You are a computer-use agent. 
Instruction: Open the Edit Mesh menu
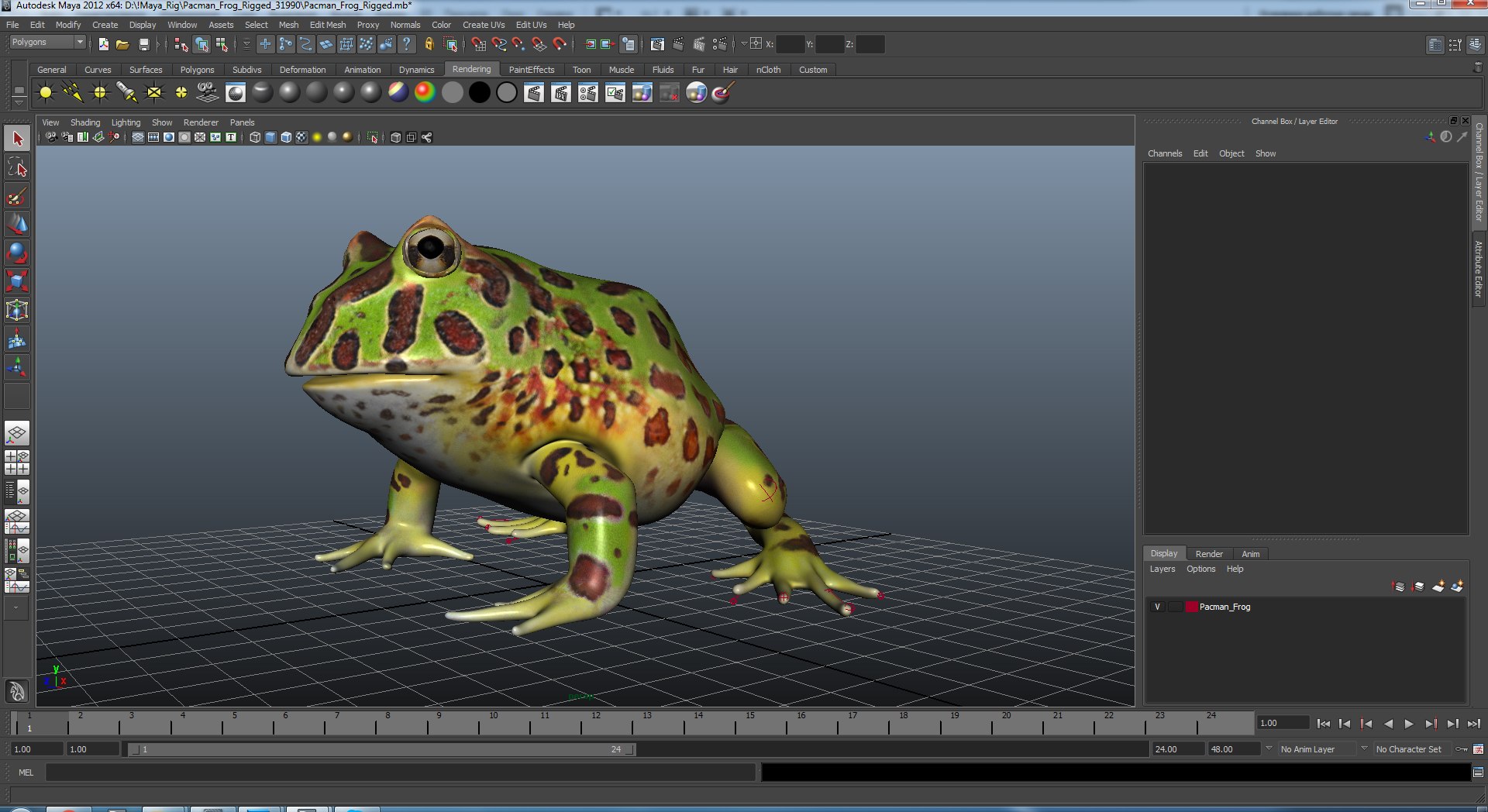[328, 25]
